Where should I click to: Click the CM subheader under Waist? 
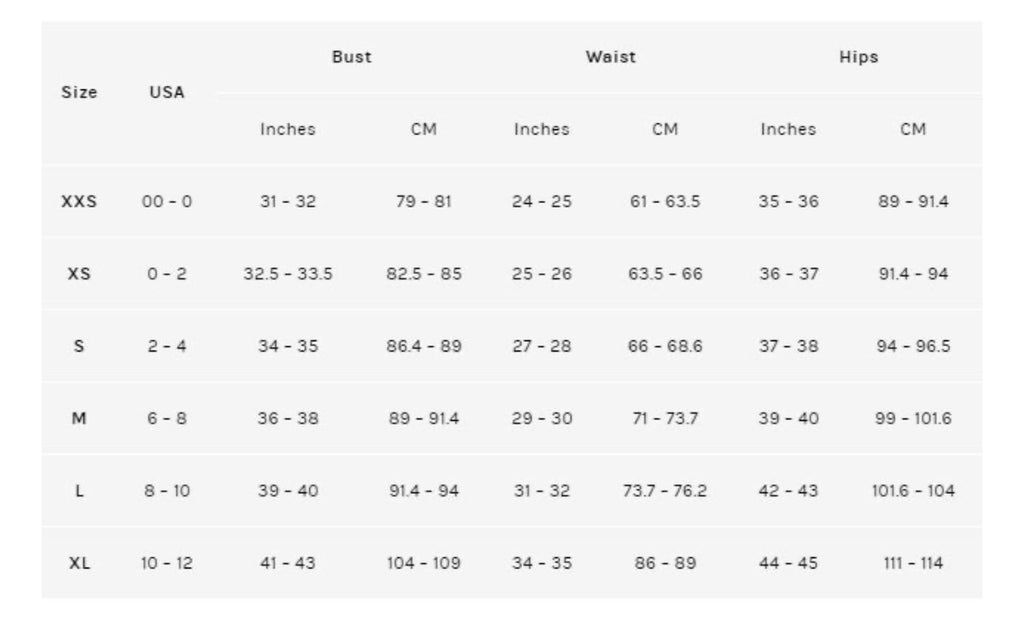(x=665, y=129)
